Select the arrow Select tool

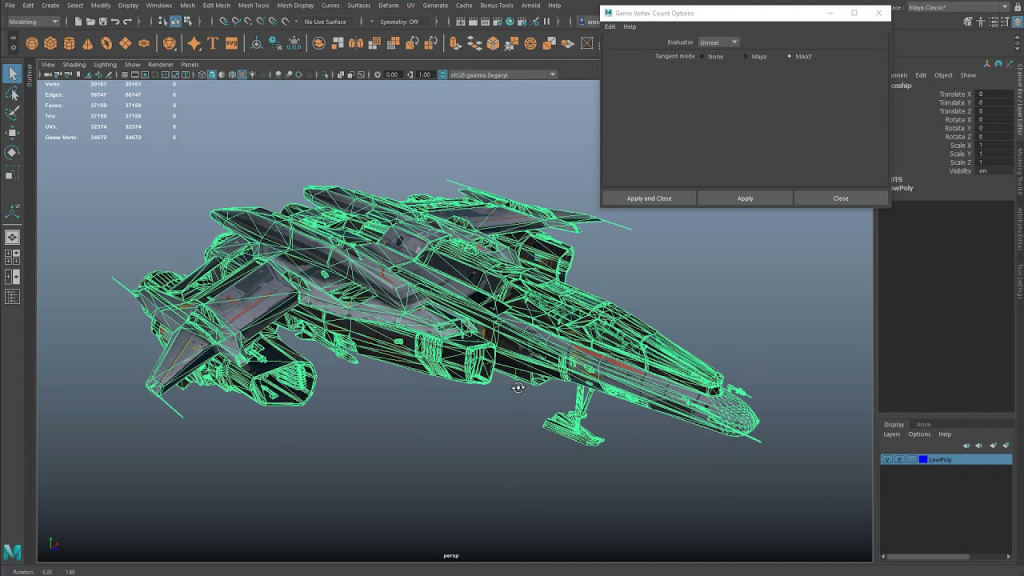[x=12, y=74]
